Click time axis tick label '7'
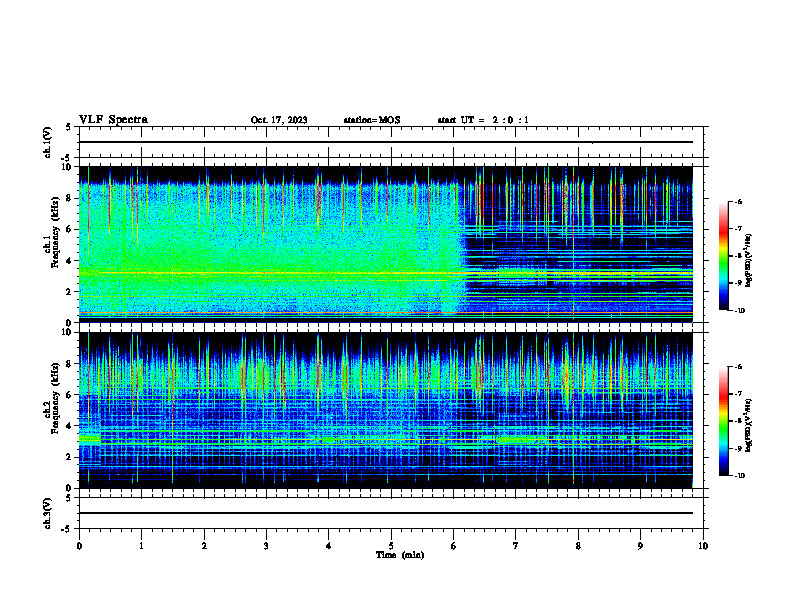Viewport: 792px width, 612px height. [x=516, y=546]
